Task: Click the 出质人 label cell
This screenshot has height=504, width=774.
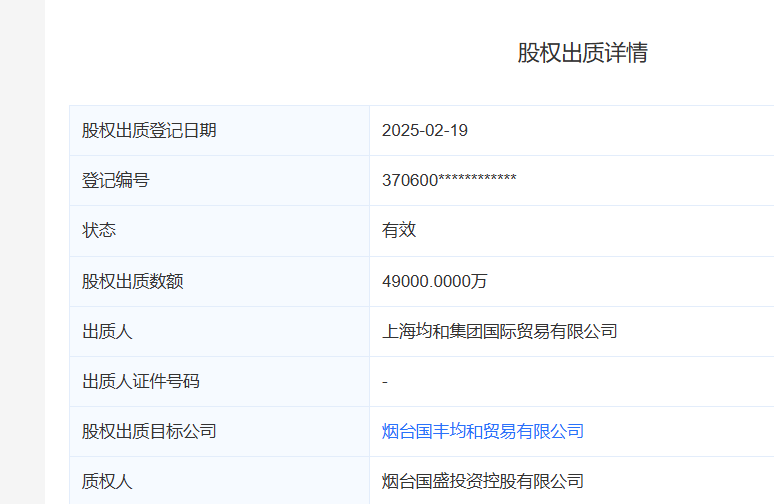Action: pyautogui.click(x=220, y=331)
